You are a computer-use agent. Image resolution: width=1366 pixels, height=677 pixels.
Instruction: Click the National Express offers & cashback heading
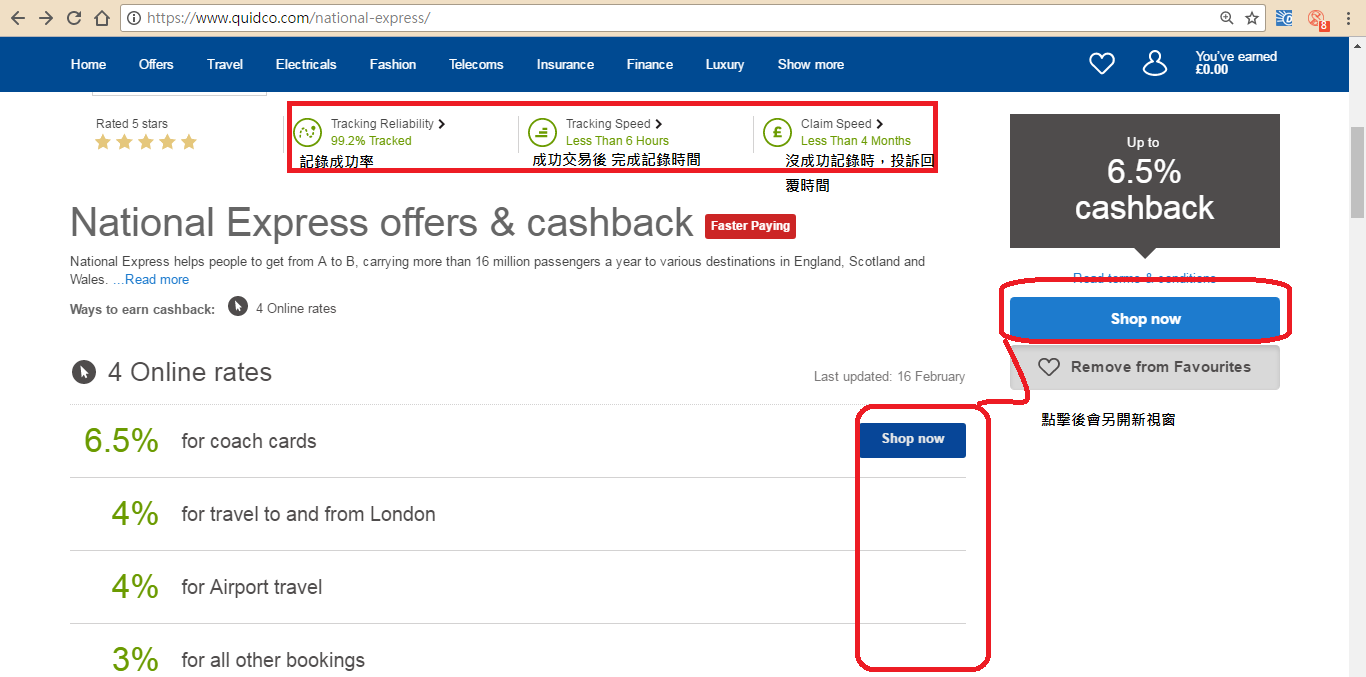(x=381, y=222)
